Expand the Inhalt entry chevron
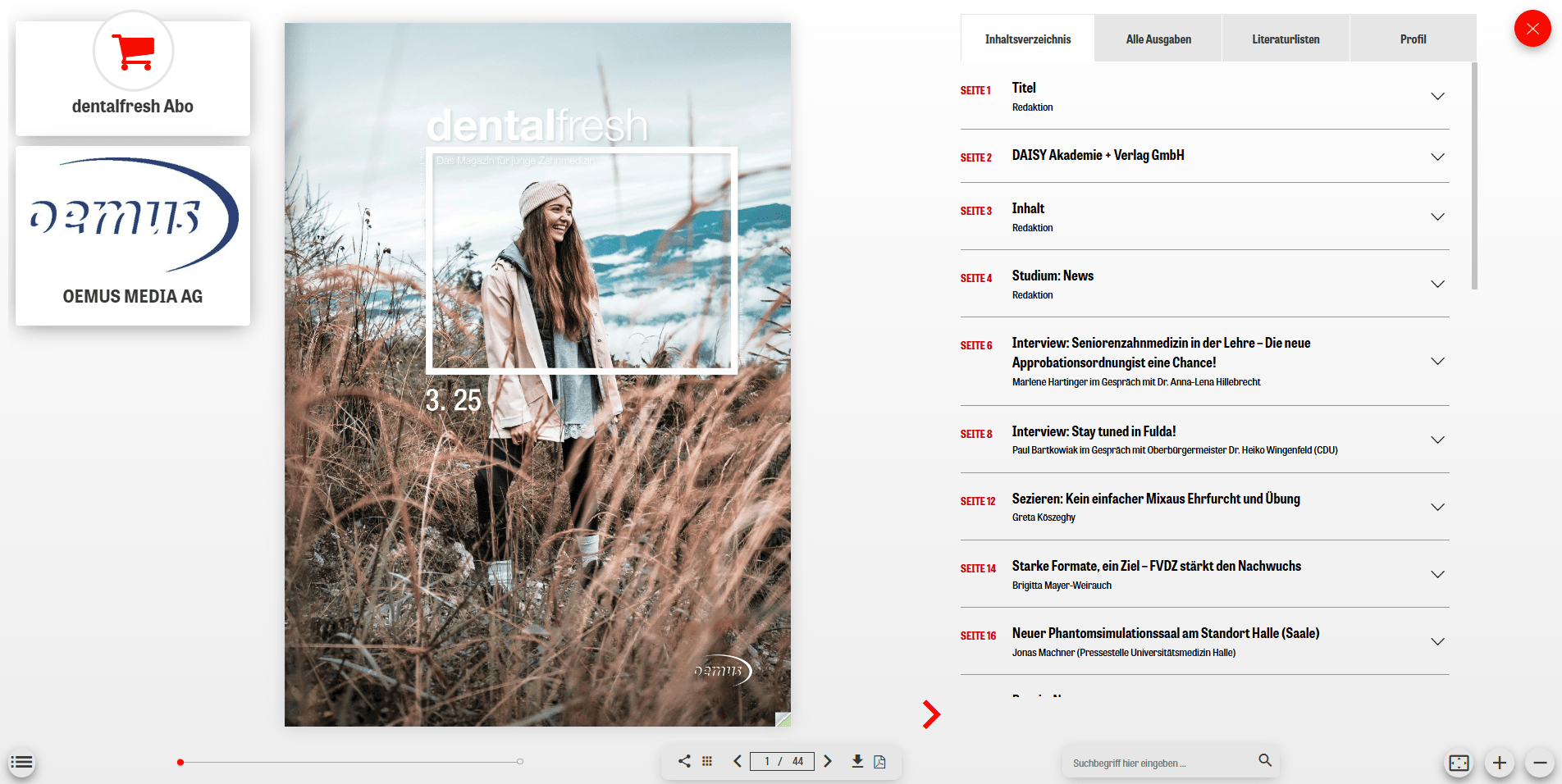 click(x=1437, y=217)
